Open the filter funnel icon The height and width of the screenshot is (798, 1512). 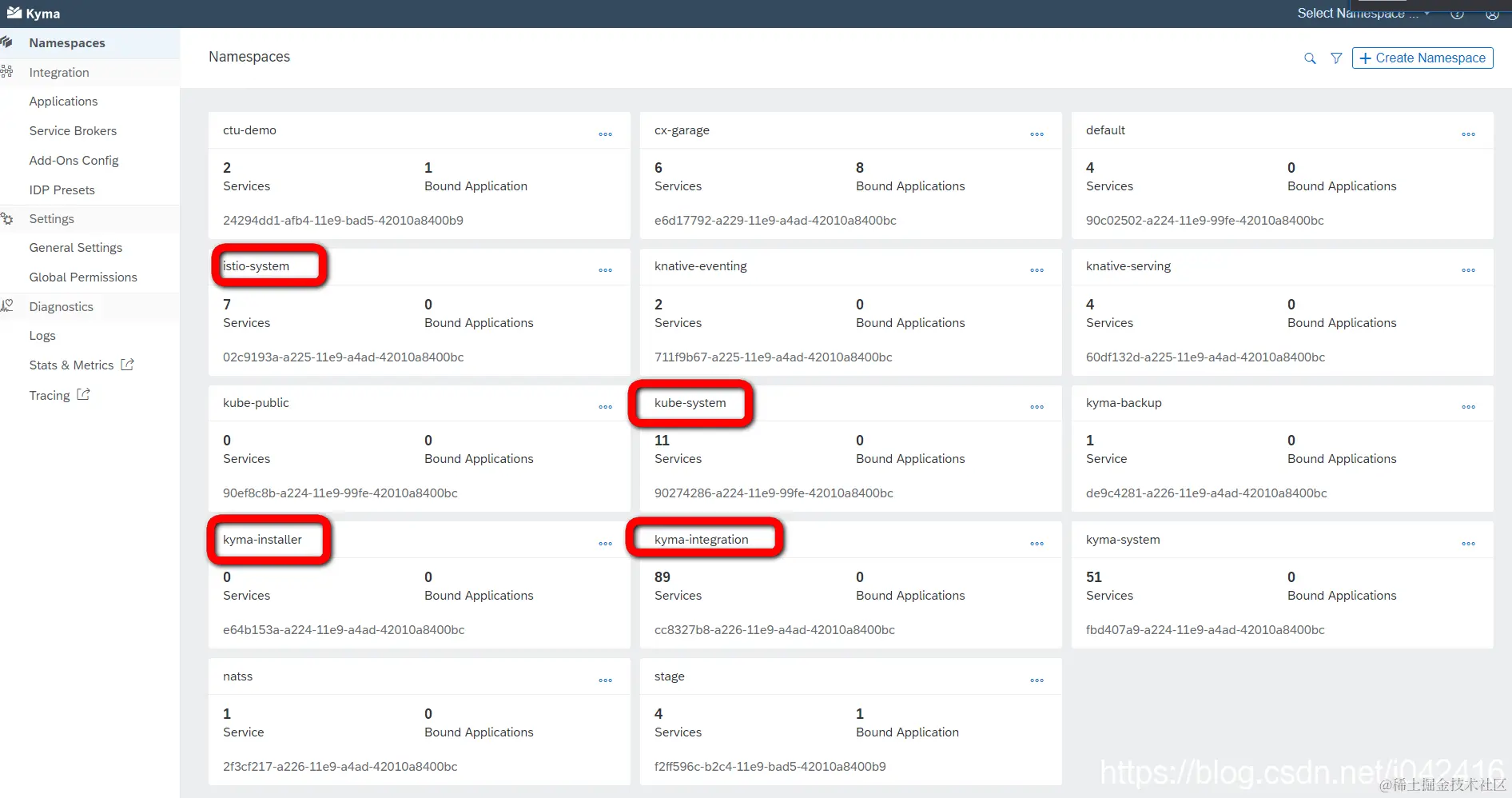coord(1336,58)
